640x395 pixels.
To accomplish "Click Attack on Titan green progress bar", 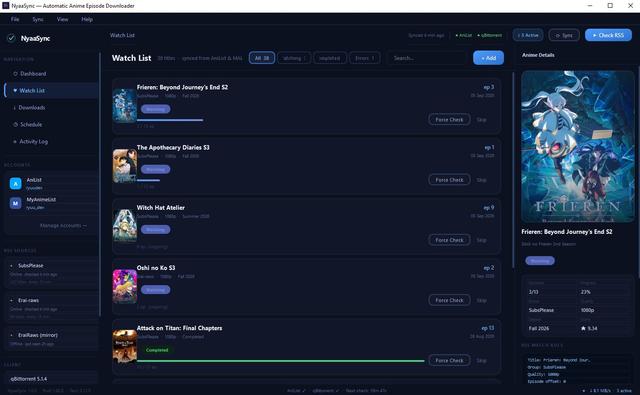I will [x=281, y=361].
